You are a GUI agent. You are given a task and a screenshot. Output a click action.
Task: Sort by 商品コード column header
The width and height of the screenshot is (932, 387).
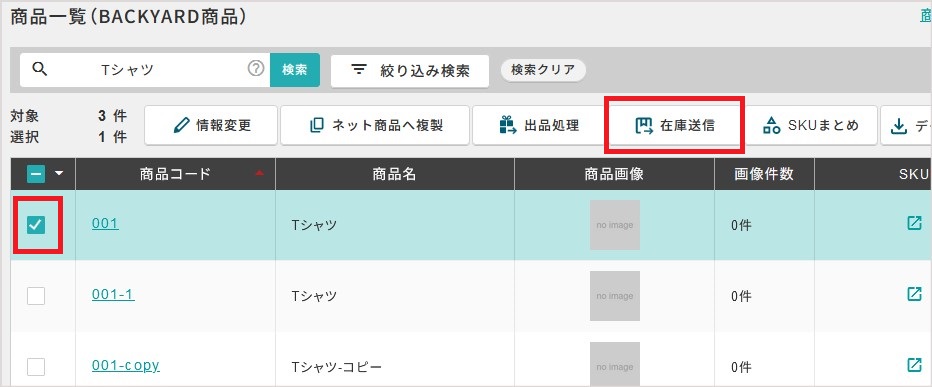175,174
